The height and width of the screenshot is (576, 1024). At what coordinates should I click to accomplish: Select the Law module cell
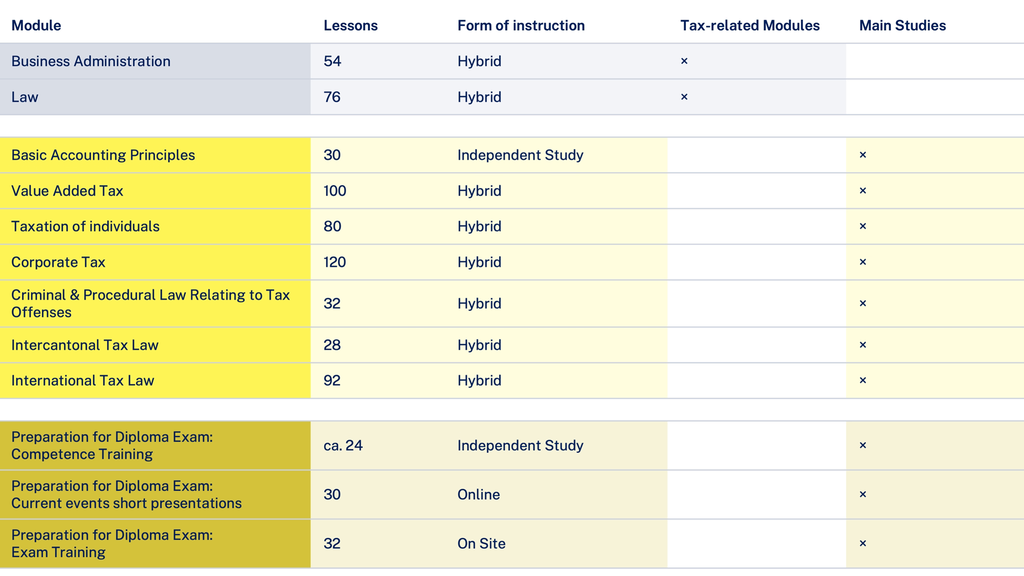click(x=25, y=97)
